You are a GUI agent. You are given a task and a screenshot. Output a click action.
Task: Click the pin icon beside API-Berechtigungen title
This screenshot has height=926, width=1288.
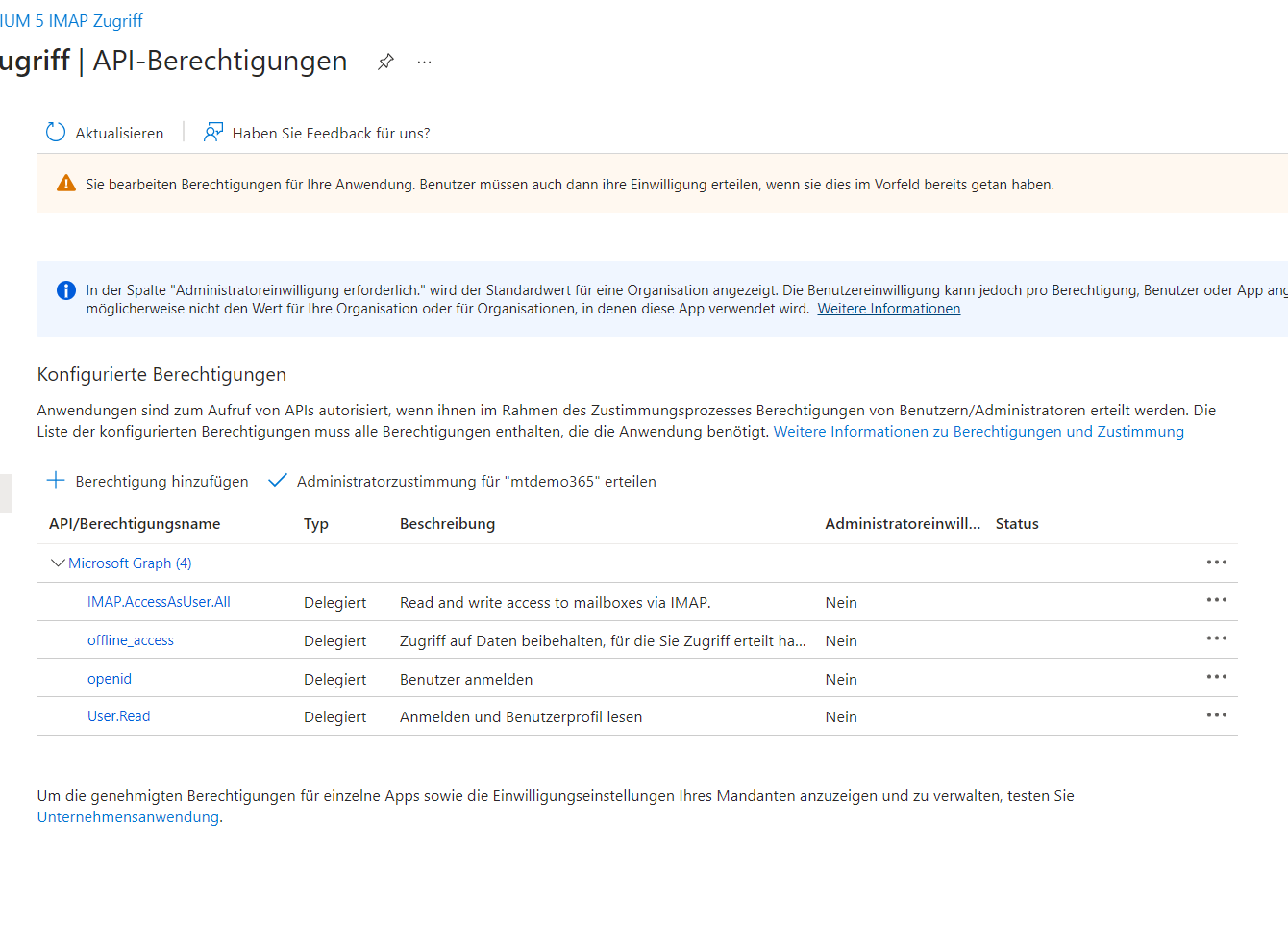(x=385, y=62)
